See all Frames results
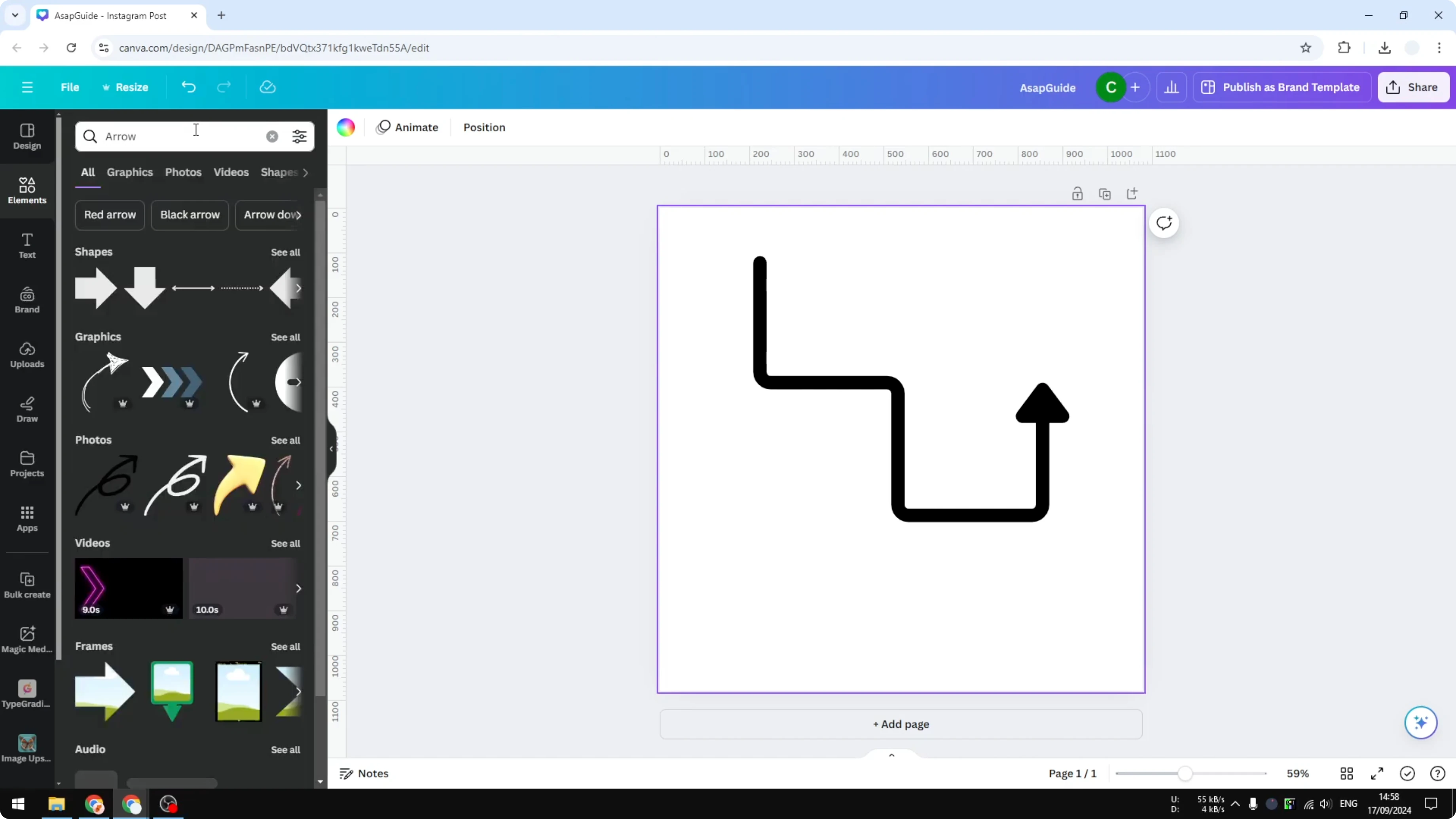The height and width of the screenshot is (819, 1456). tap(285, 646)
